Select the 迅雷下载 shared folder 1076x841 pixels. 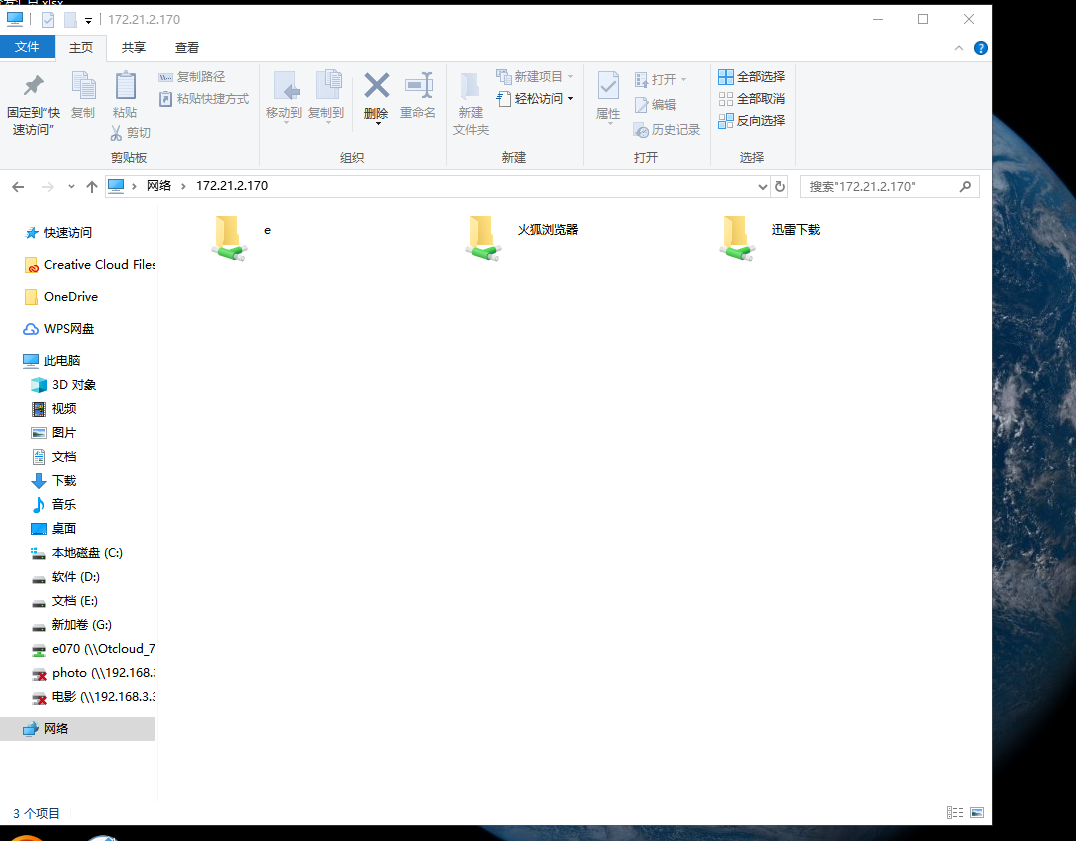[770, 237]
